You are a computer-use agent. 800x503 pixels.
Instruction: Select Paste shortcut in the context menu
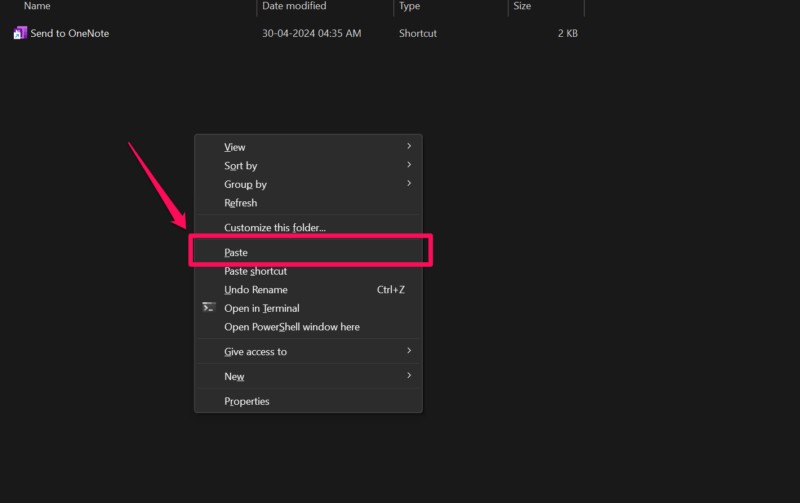pyautogui.click(x=255, y=271)
